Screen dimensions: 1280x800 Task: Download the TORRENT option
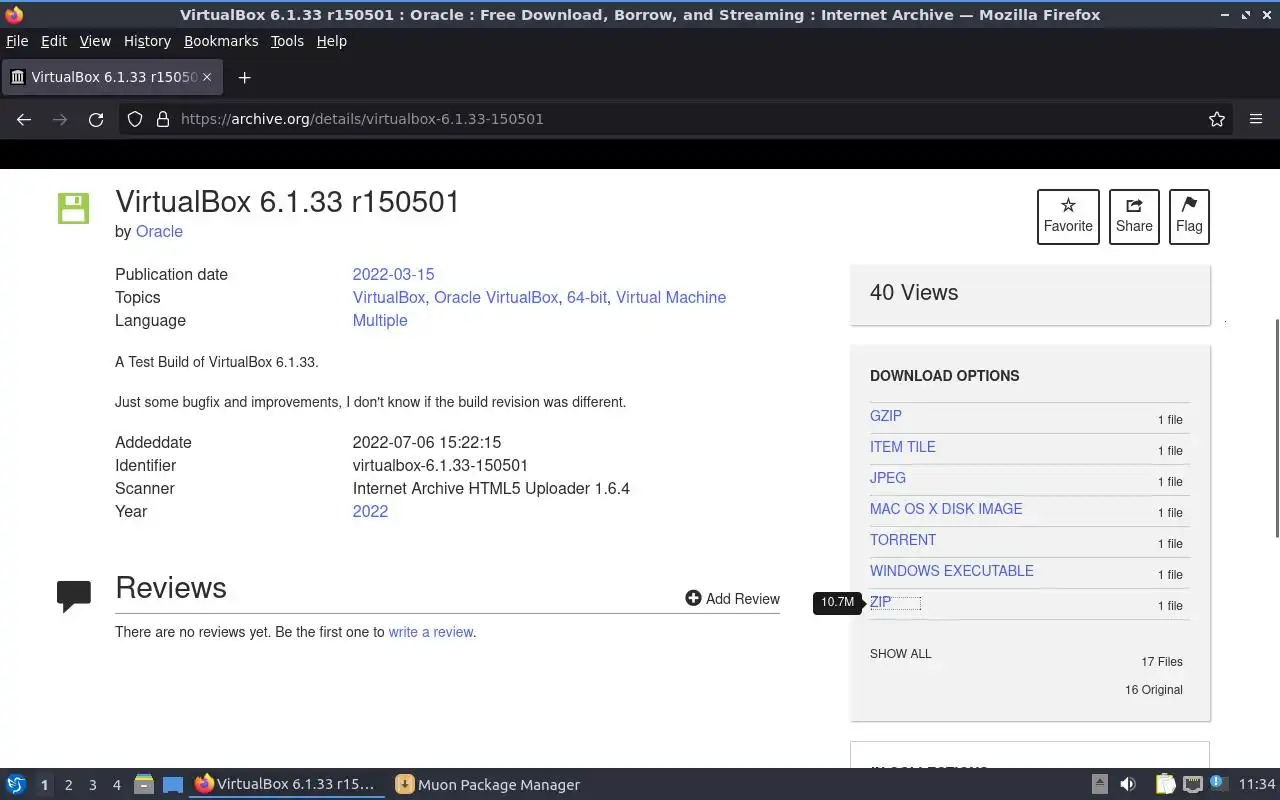pyautogui.click(x=903, y=540)
